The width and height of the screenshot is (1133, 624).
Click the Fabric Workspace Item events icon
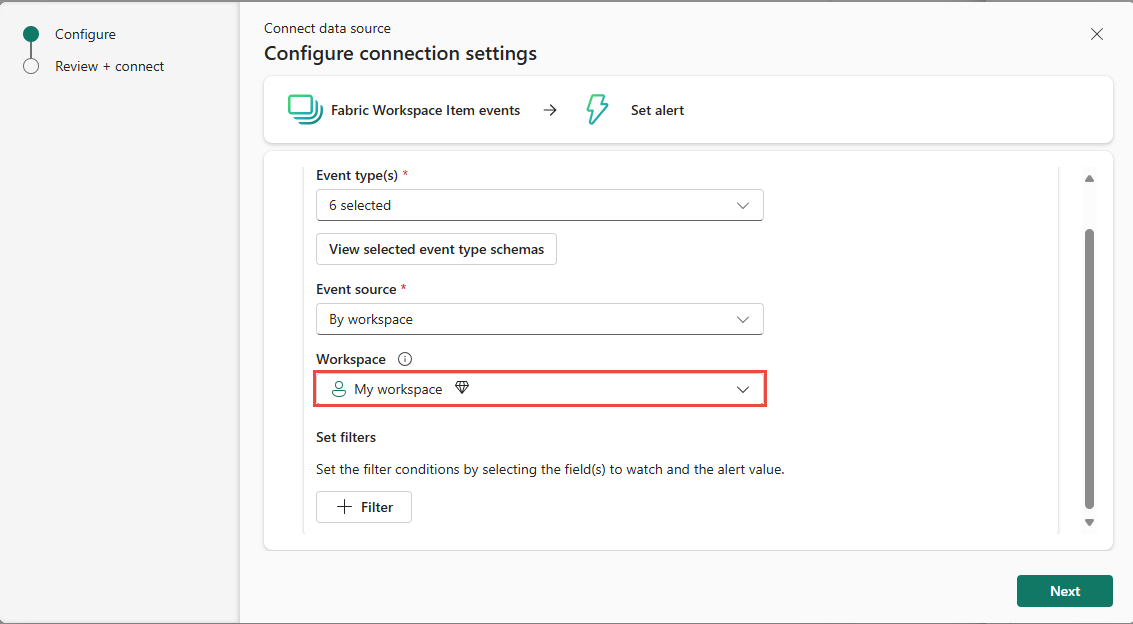click(305, 110)
